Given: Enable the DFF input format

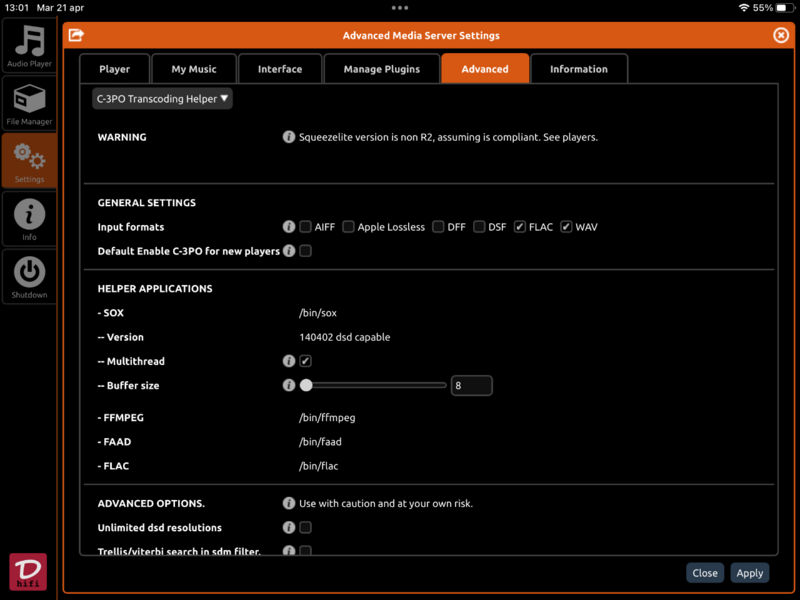Looking at the screenshot, I should coord(438,227).
